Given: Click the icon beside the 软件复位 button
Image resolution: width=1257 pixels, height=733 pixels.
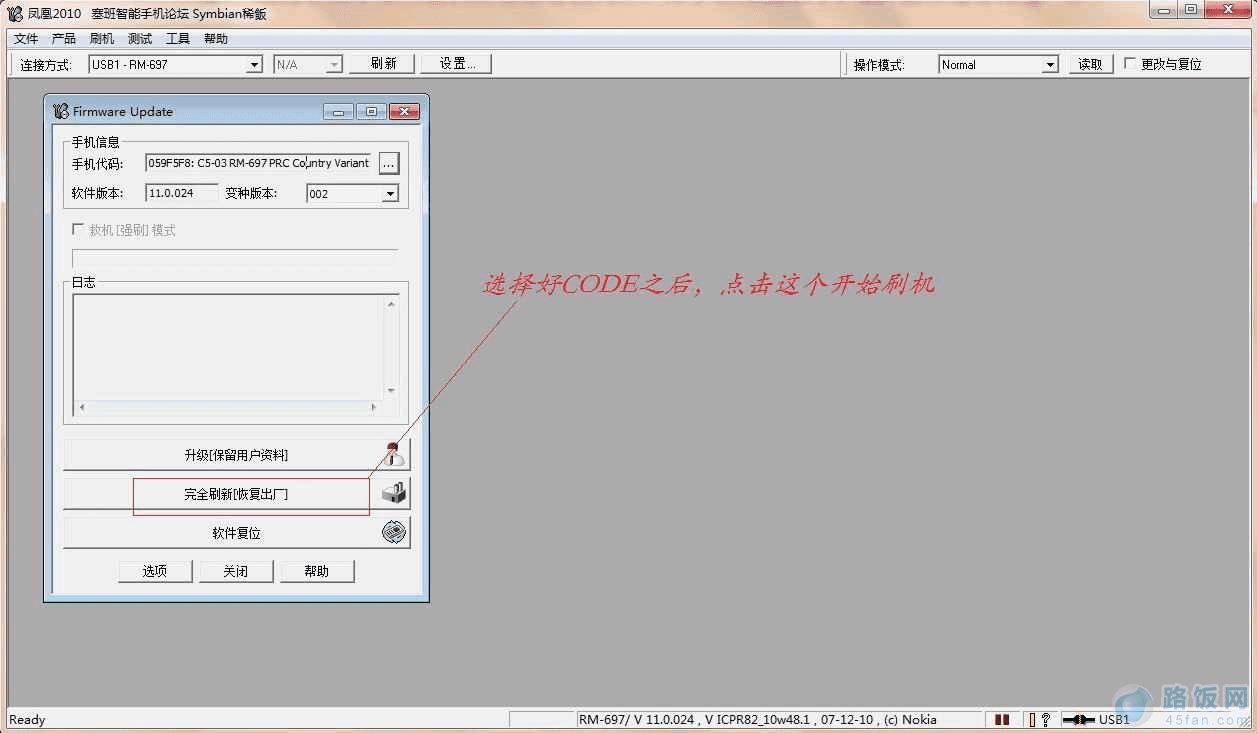Looking at the screenshot, I should tap(395, 532).
